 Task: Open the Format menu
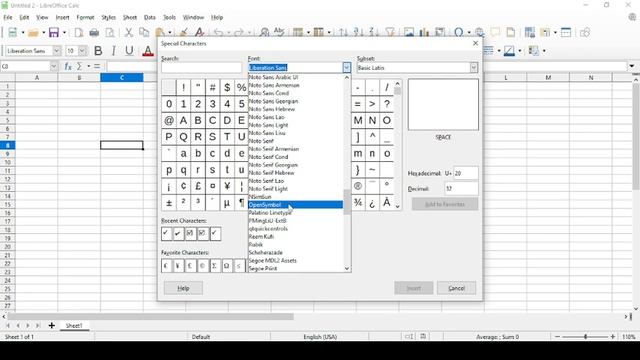(x=85, y=18)
